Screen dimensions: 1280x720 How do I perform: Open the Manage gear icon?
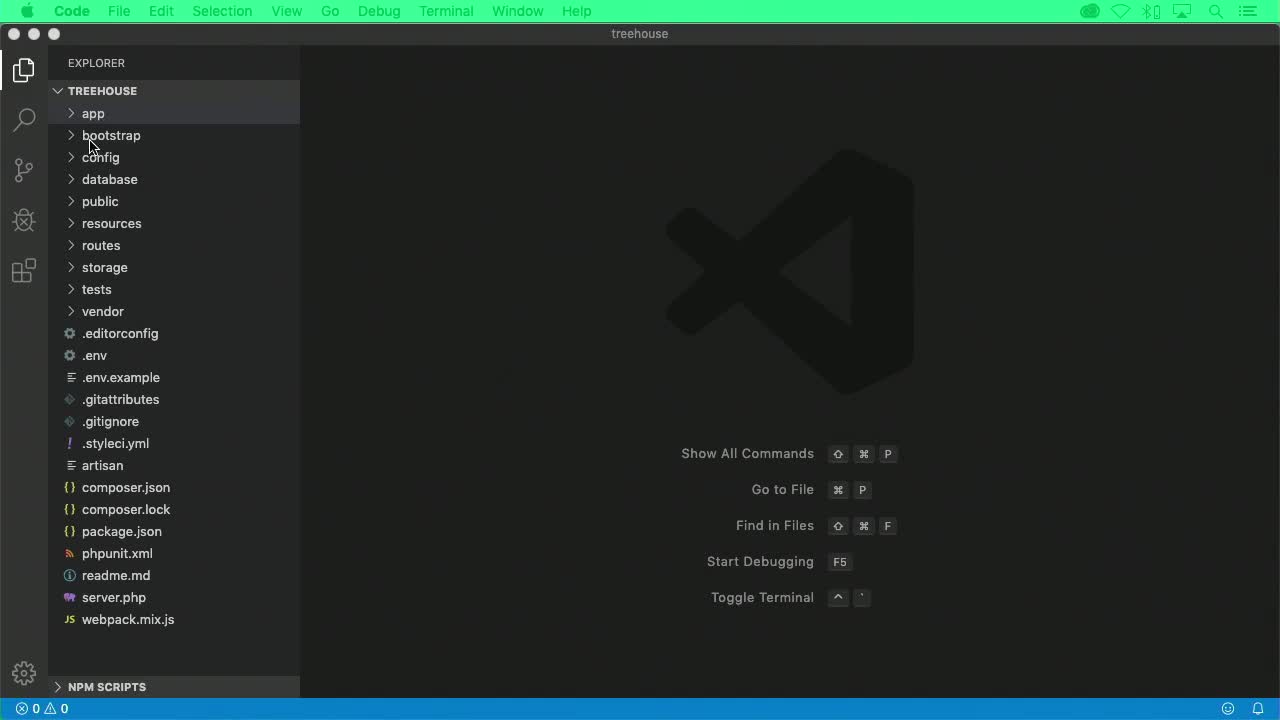click(24, 673)
